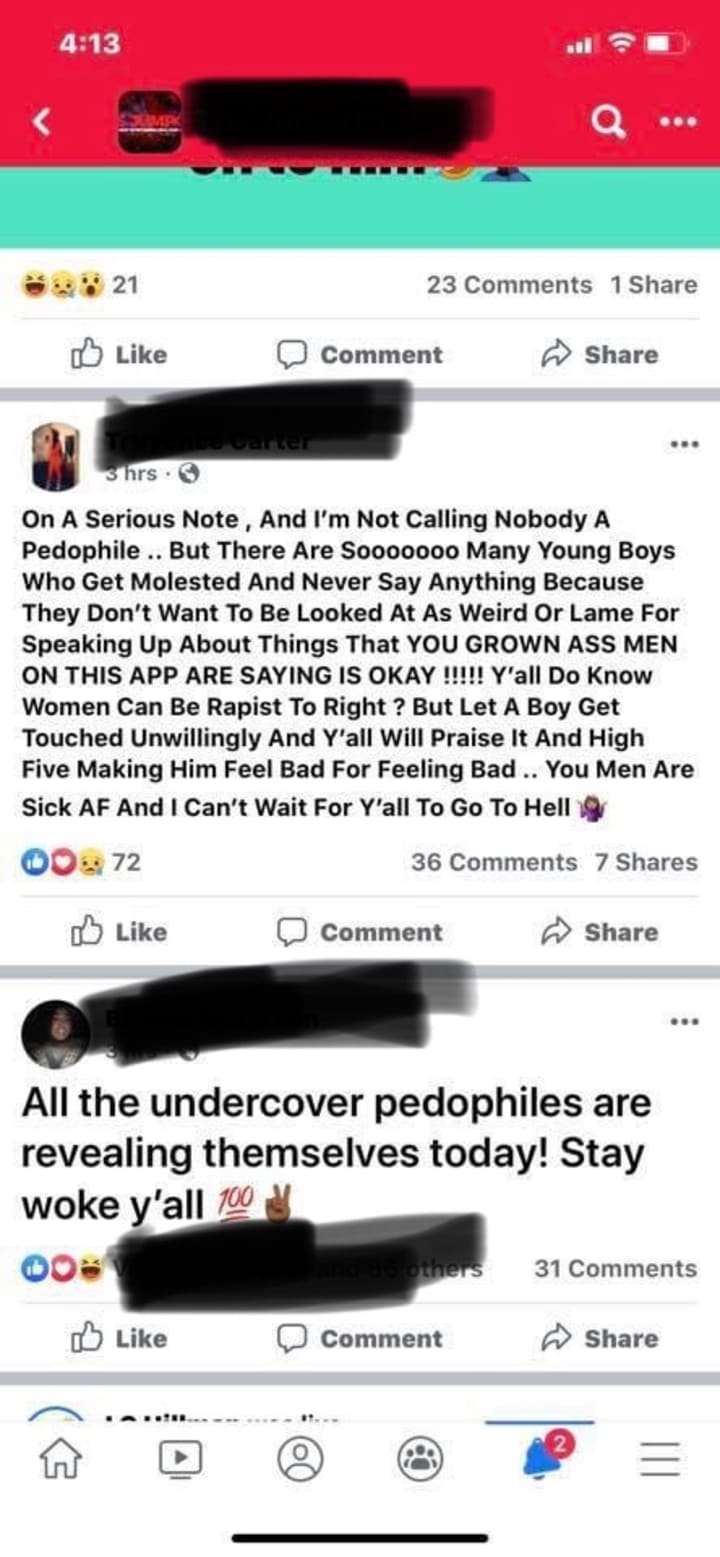Open Profile tab in bottom bar
This screenshot has height=1557, width=720.
click(296, 1460)
